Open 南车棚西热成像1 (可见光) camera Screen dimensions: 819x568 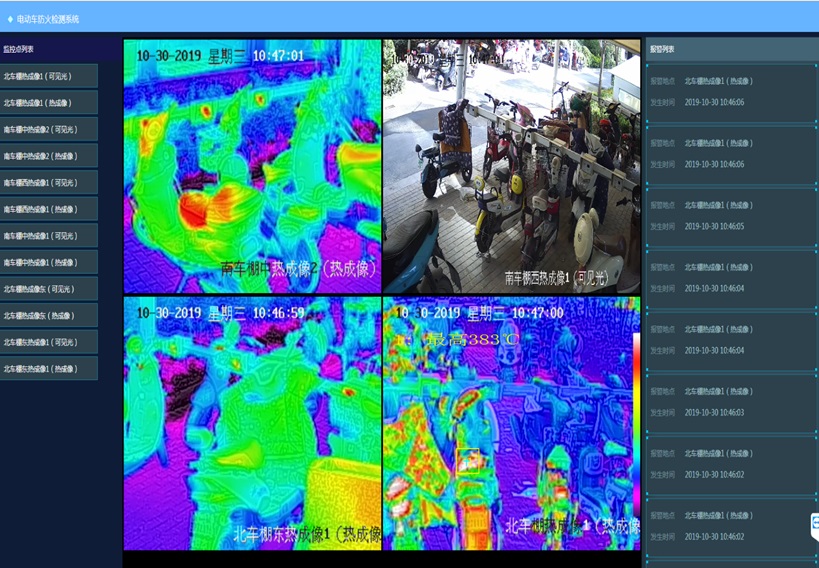pos(49,182)
